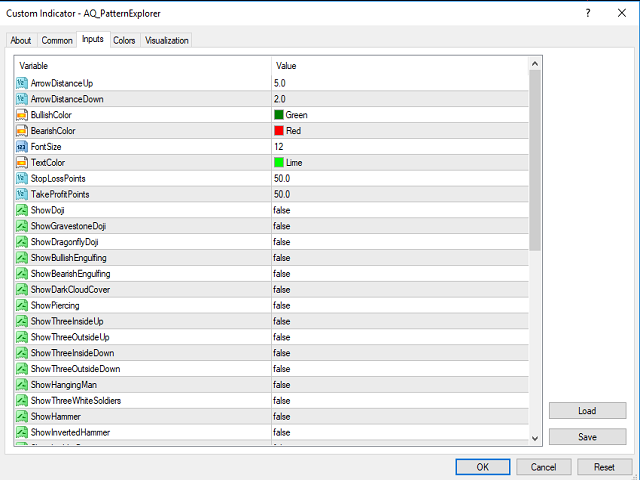Open the About tab
This screenshot has width=640, height=480.
[21, 40]
